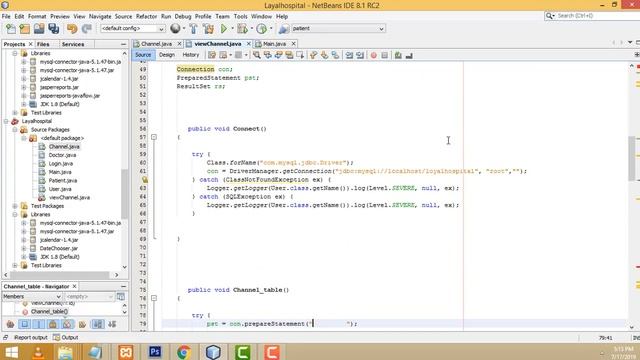Viewport: 640px width, 360px height.
Task: Click the Last Edit icon in editor toolbar
Action: point(212,55)
